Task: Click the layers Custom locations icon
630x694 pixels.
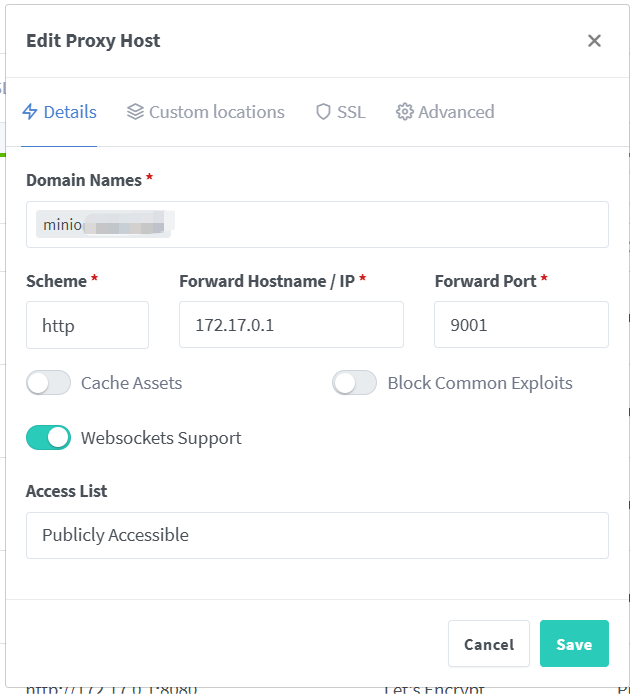Action: point(135,112)
